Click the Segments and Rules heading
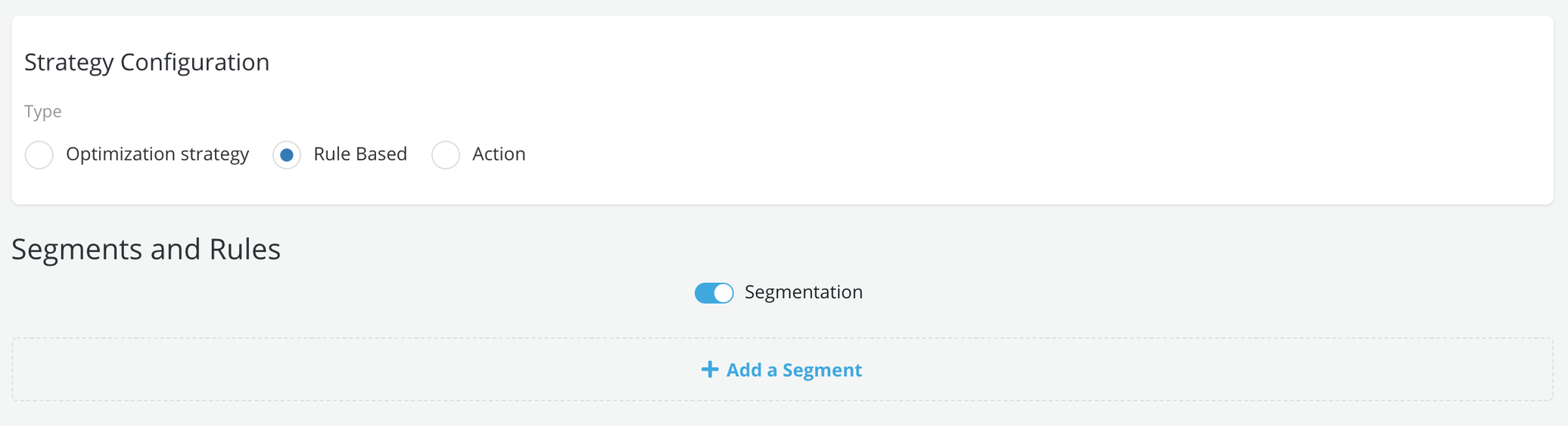The height and width of the screenshot is (426, 1568). pos(146,249)
